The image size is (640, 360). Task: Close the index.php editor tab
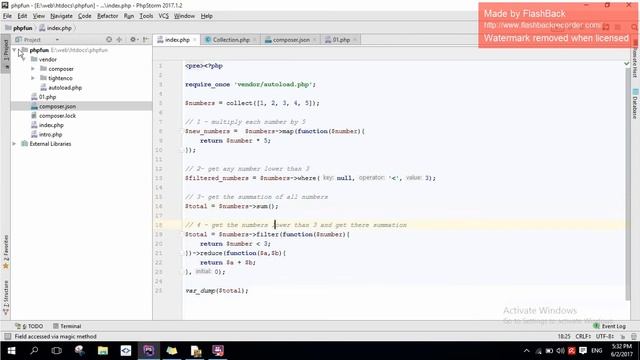click(x=195, y=40)
